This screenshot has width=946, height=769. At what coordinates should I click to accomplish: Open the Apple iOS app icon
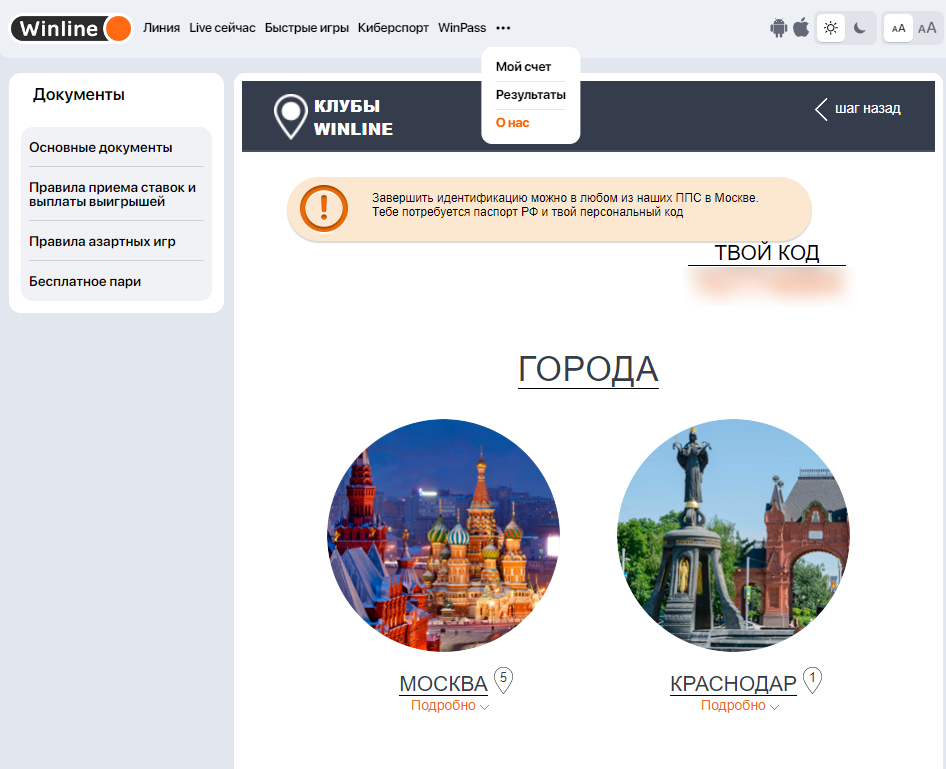(x=801, y=28)
